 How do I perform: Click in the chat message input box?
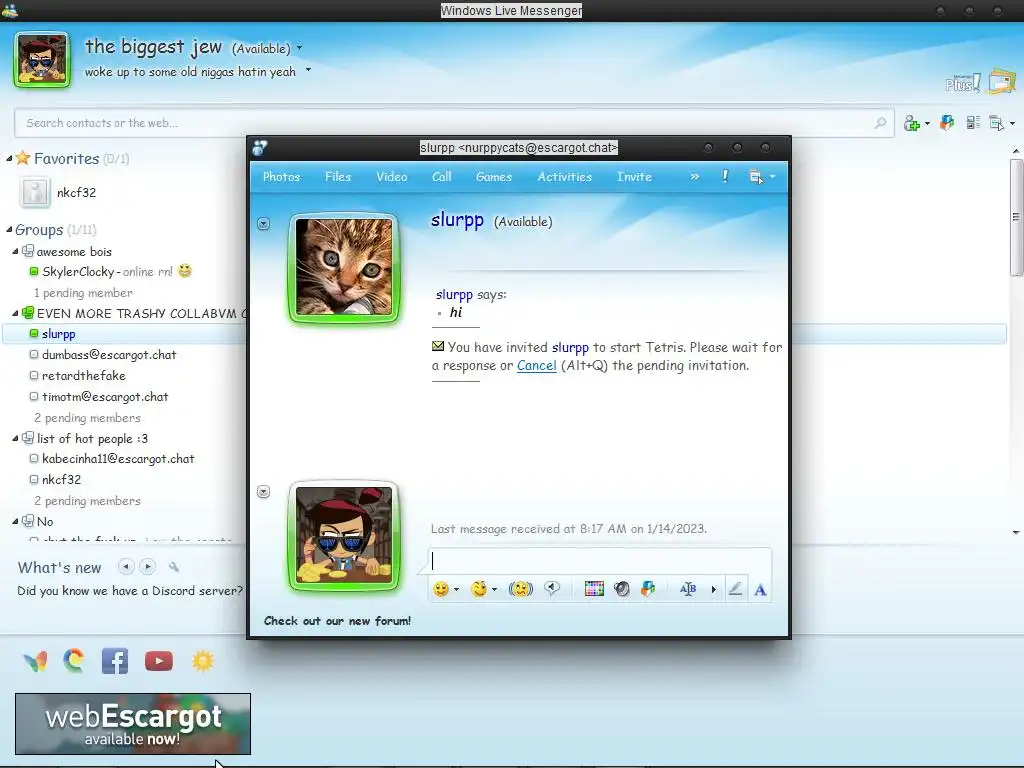pos(600,561)
